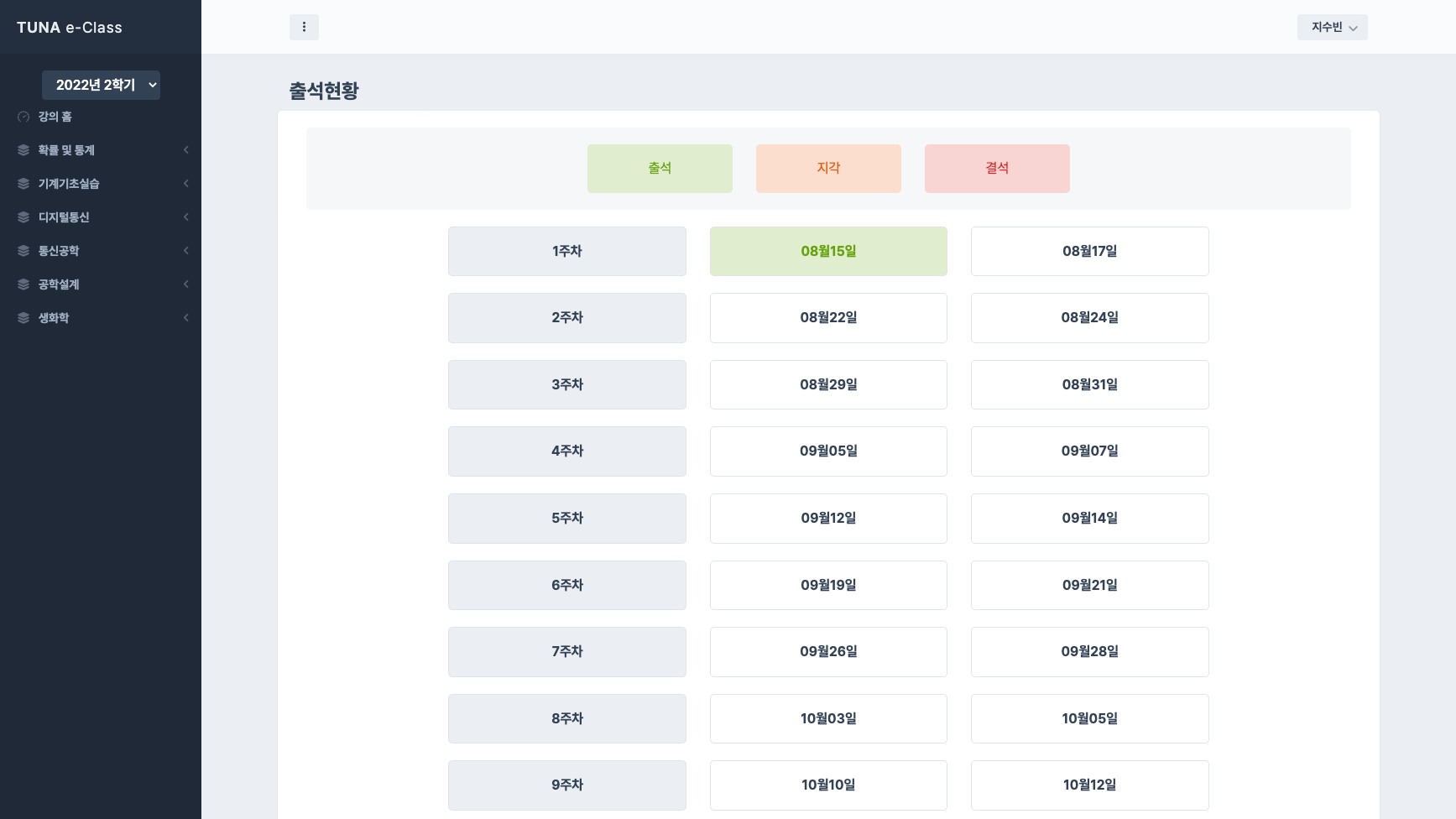Select the 09월05일 attendance cell
This screenshot has height=819, width=1456.
pos(828,451)
